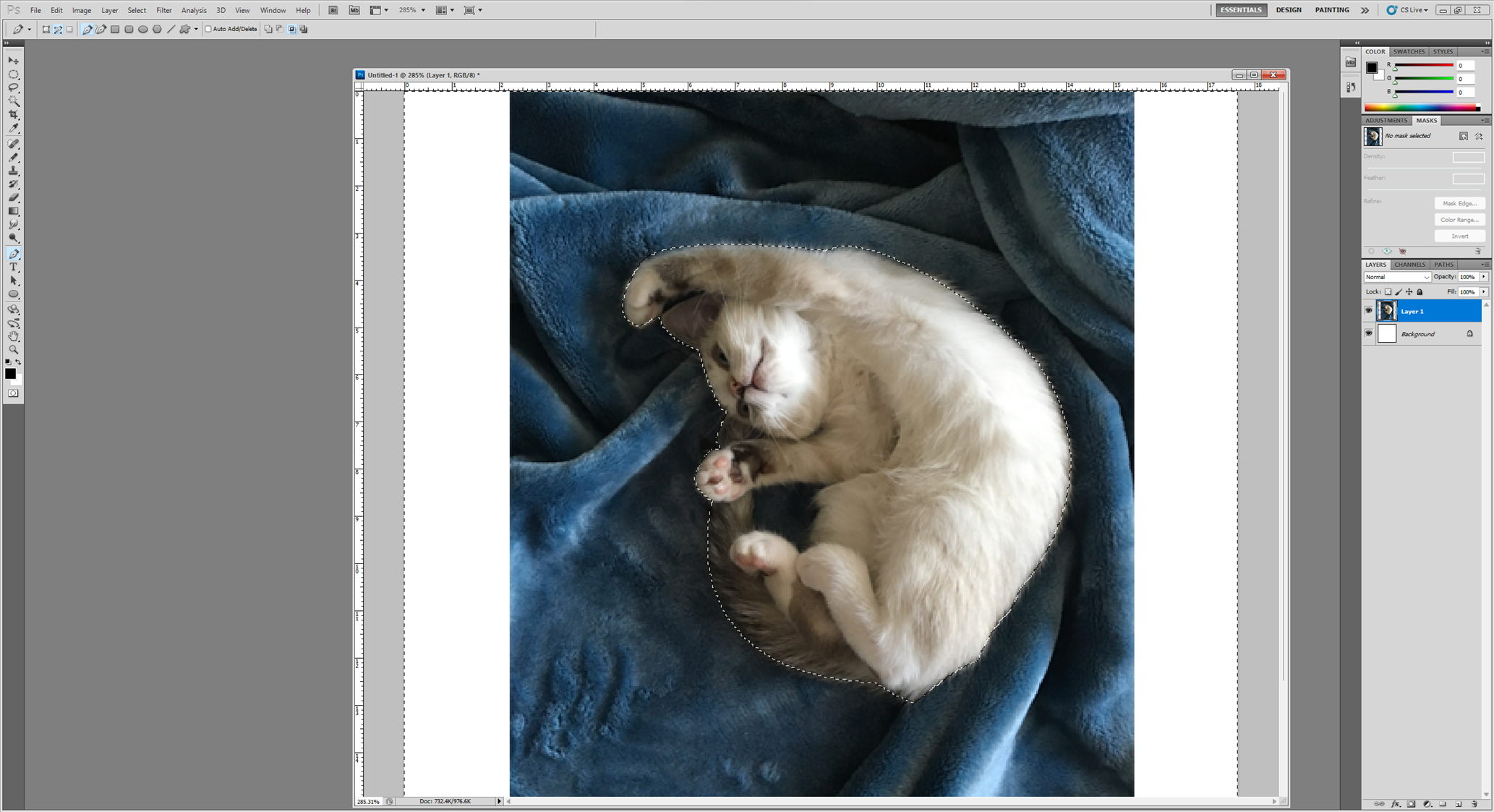Open the Normal blend mode dropdown
The width and height of the screenshot is (1494, 812).
[x=1396, y=277]
